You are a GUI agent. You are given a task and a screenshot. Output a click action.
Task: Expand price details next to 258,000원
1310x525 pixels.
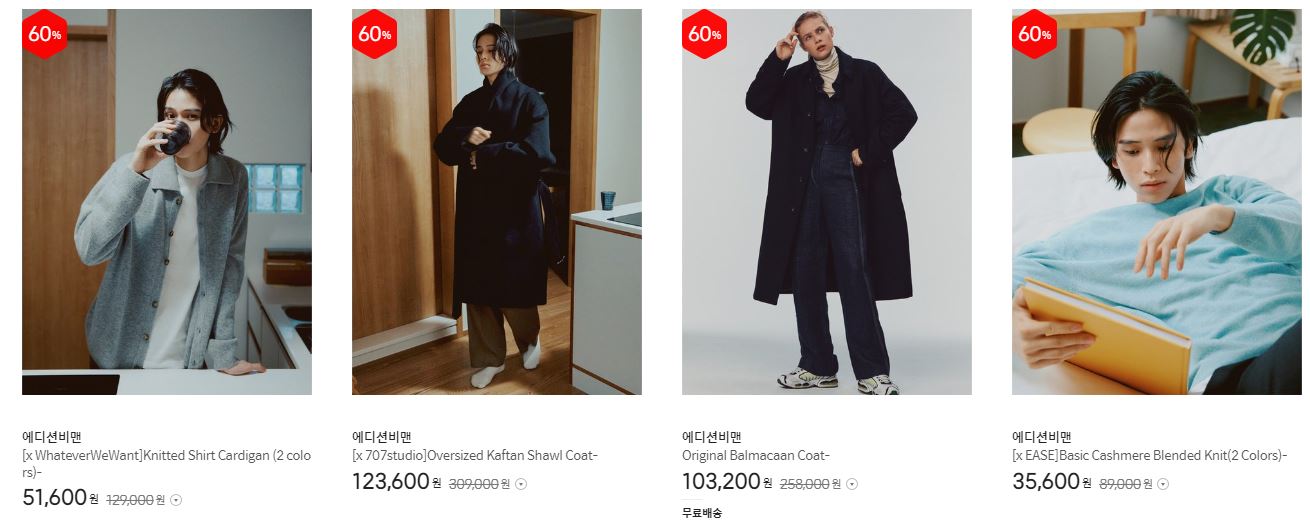click(x=852, y=484)
